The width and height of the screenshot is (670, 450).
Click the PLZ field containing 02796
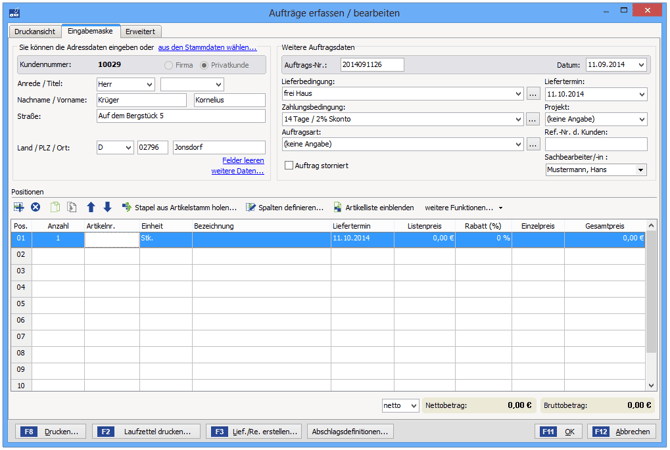pos(153,147)
